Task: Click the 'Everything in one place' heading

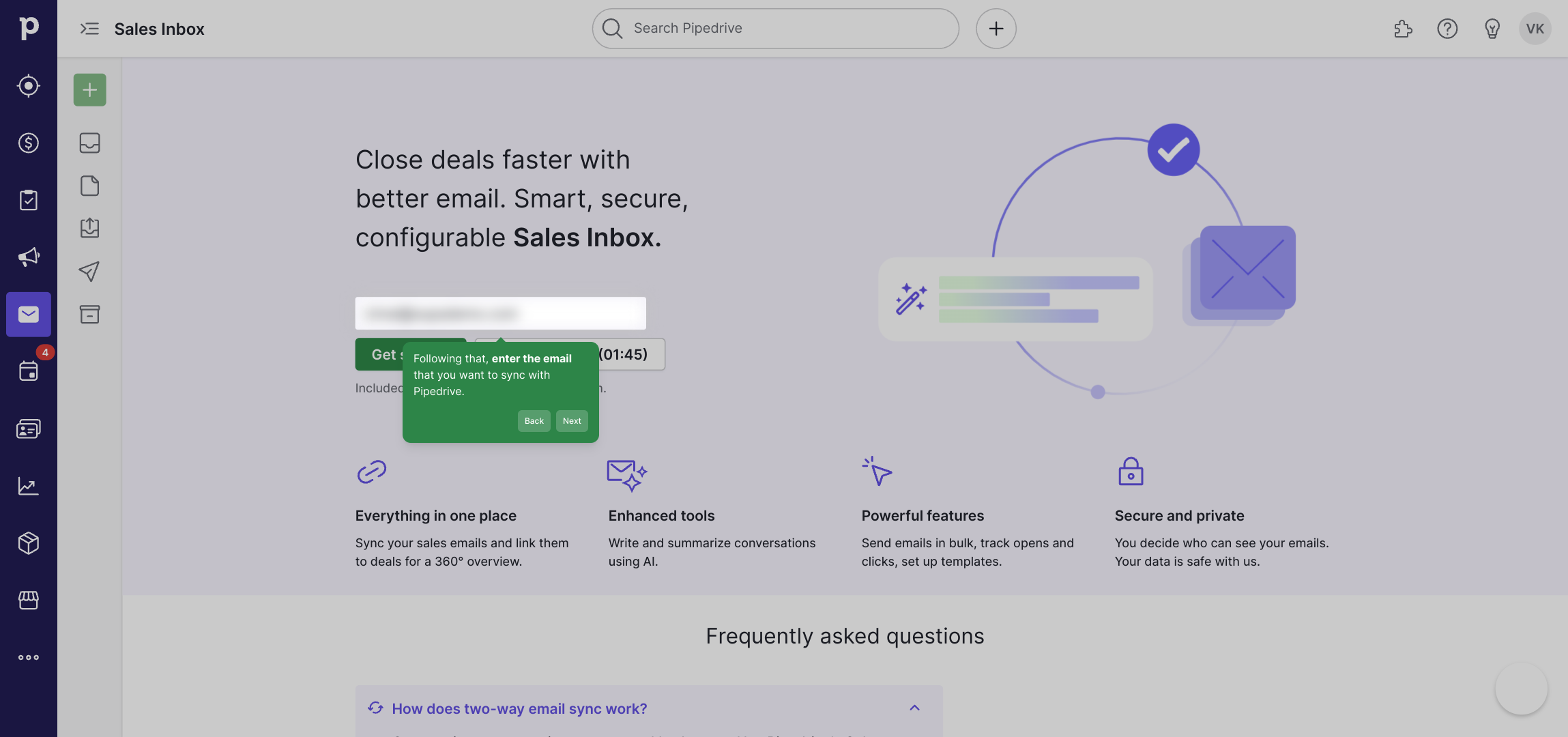Action: [436, 516]
